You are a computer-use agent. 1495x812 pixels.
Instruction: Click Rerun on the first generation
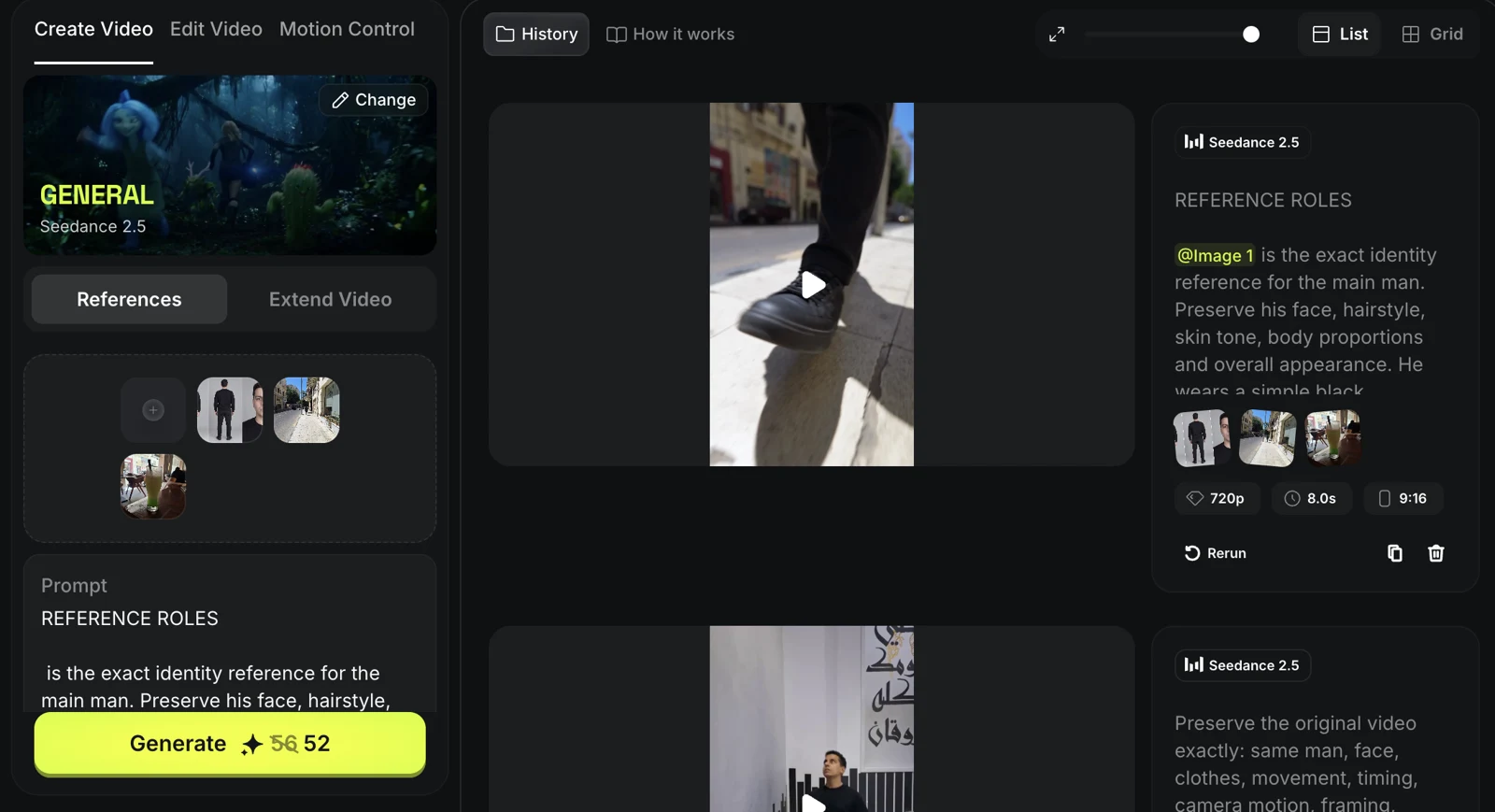click(1215, 553)
